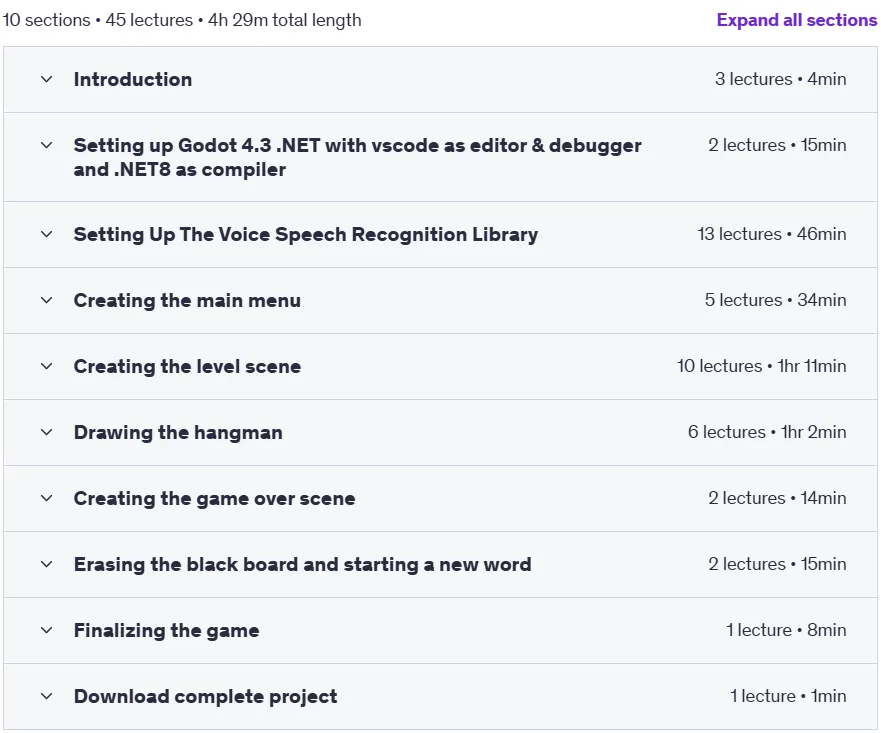The height and width of the screenshot is (733, 881).
Task: Click the Download complete project title
Action: click(x=205, y=696)
